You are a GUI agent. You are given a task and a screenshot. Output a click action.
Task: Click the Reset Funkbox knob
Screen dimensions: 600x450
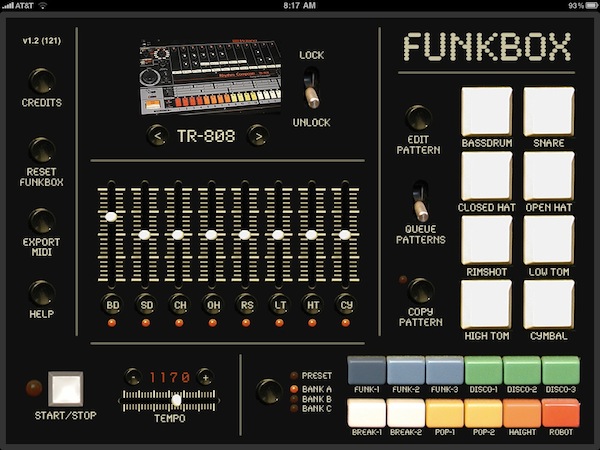(x=42, y=150)
